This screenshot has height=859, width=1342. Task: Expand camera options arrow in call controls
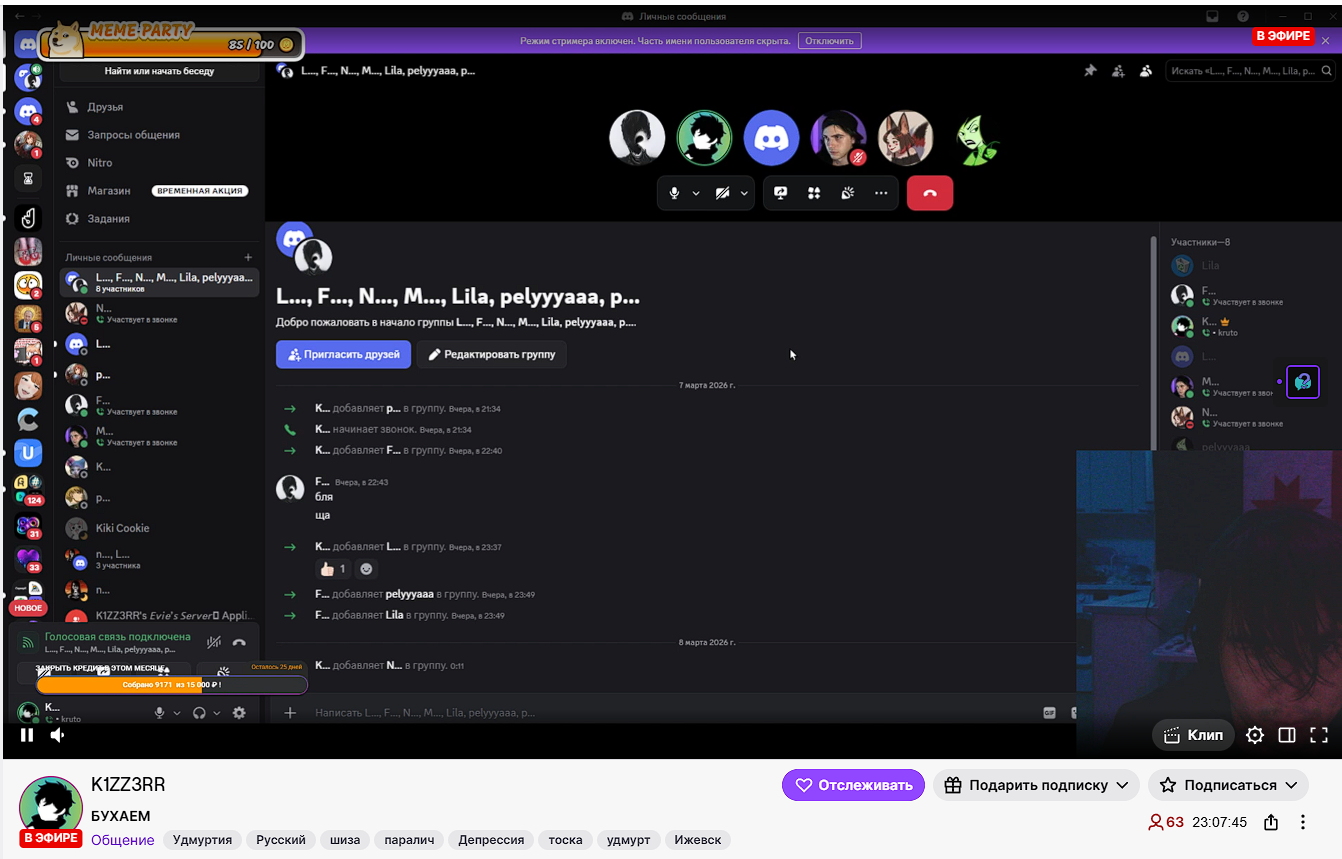(744, 193)
